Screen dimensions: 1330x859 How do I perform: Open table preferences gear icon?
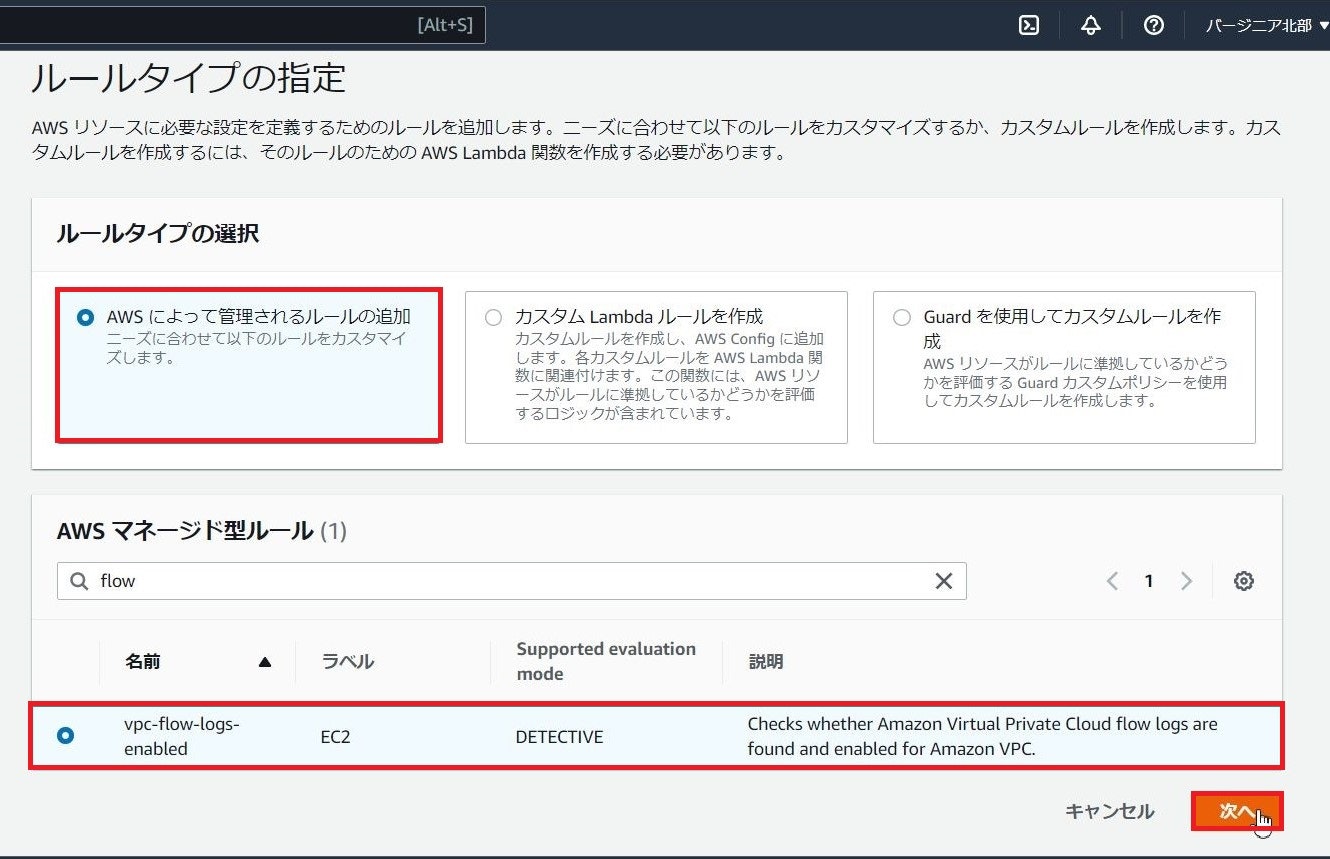(1244, 581)
